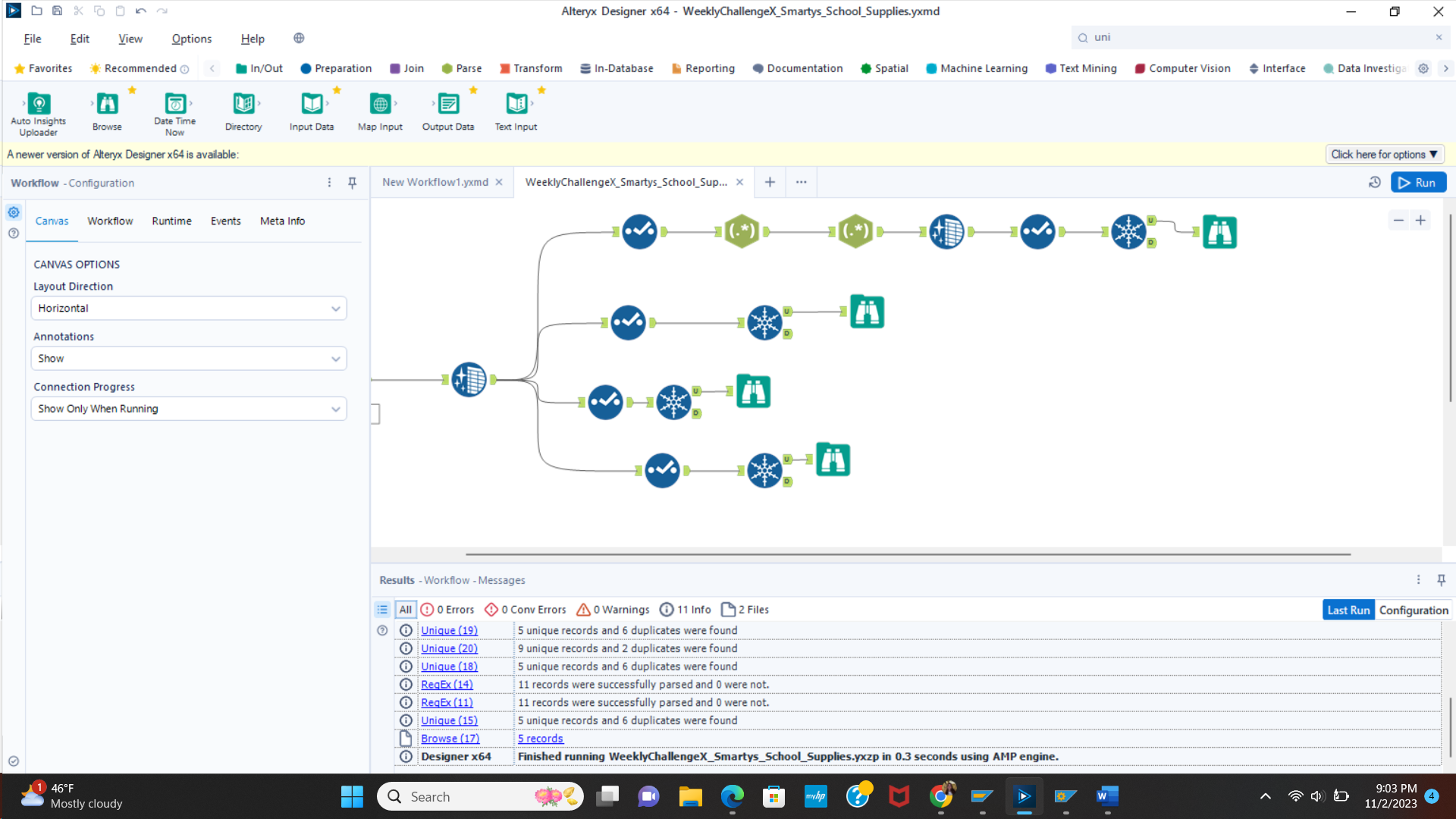Screen dimensions: 1456x819
Task: Select the Output Data tool icon
Action: point(448,104)
